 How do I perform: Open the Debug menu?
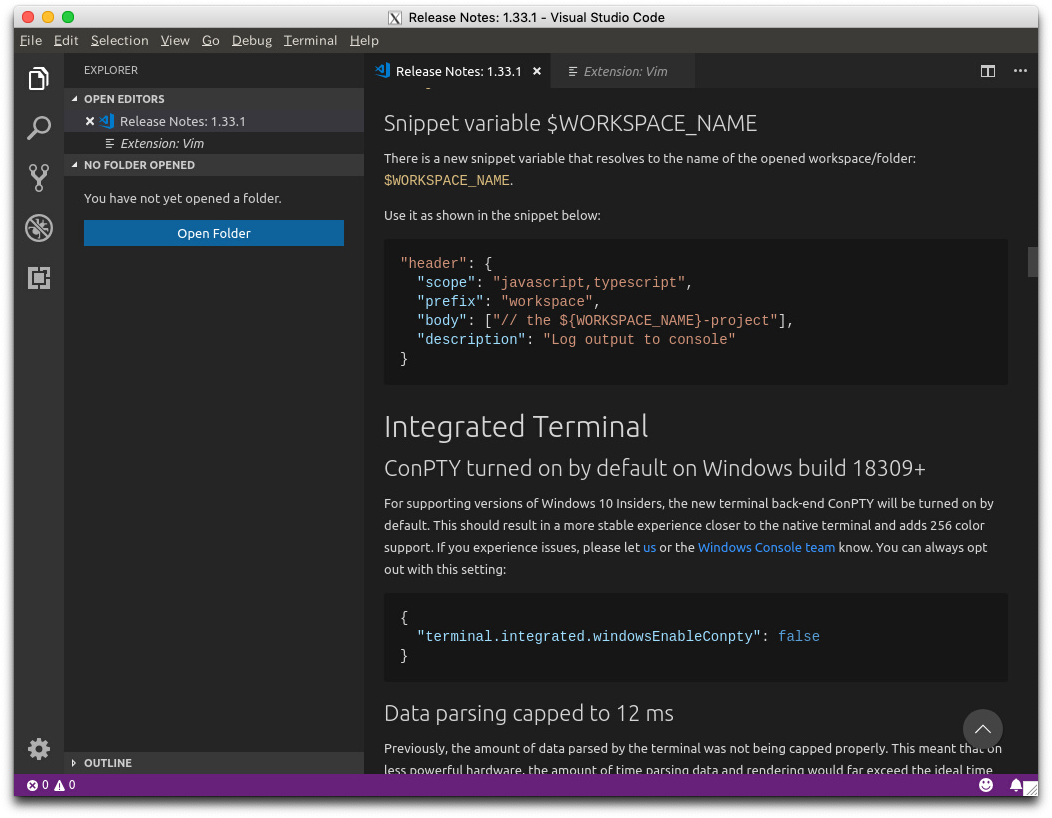252,40
